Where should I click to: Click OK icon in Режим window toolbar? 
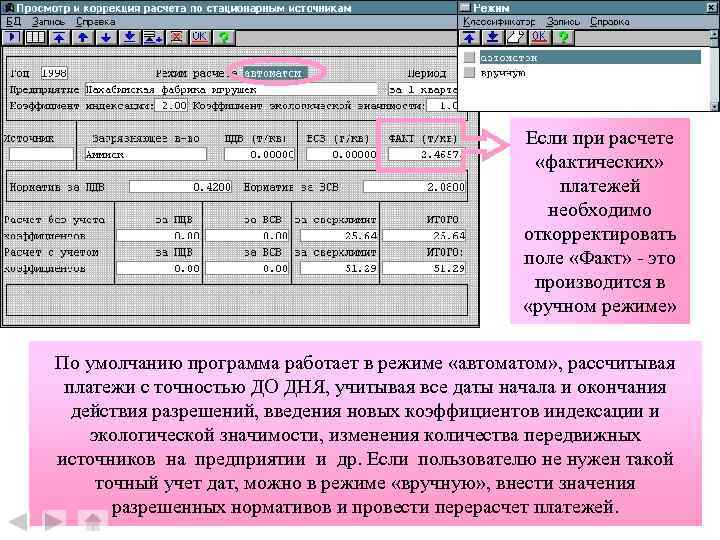click(x=540, y=37)
